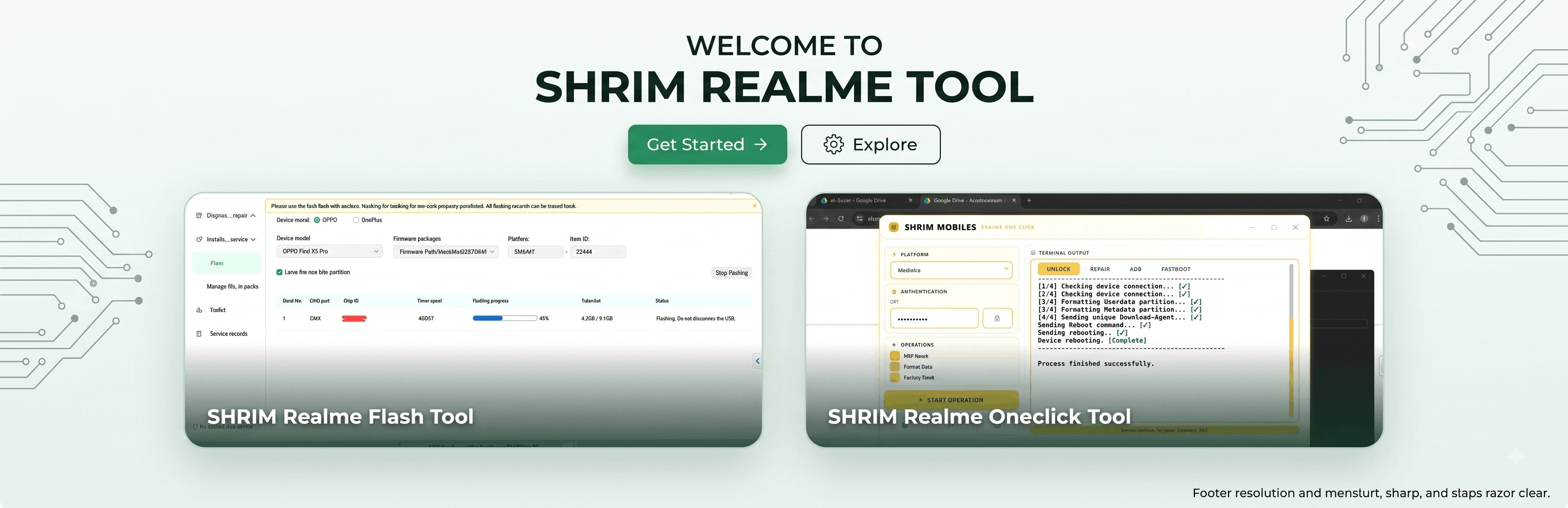Screen dimensions: 1568x508
Task: Open Service records in the sidebar
Action: (x=228, y=334)
